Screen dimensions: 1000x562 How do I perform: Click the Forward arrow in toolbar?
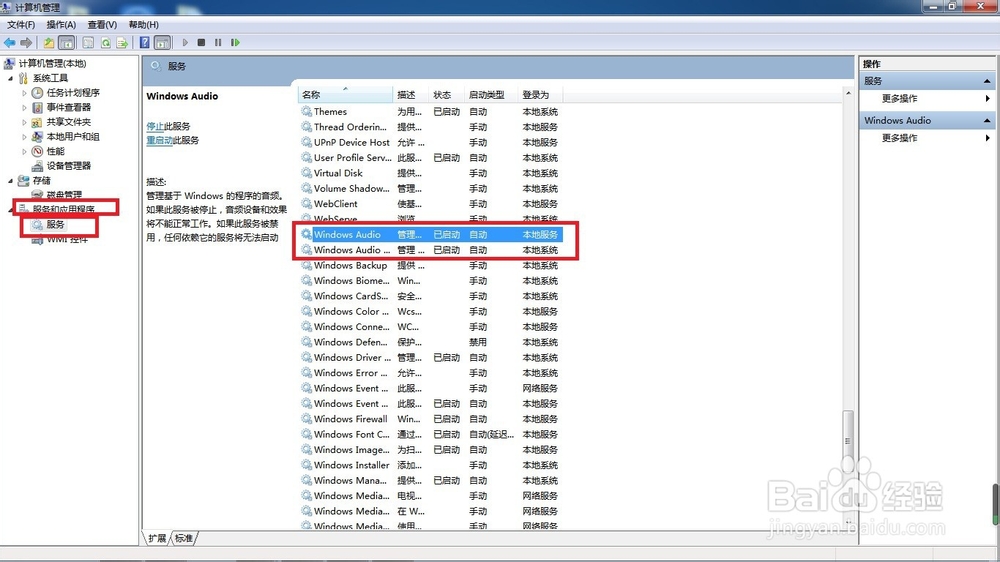click(x=26, y=43)
